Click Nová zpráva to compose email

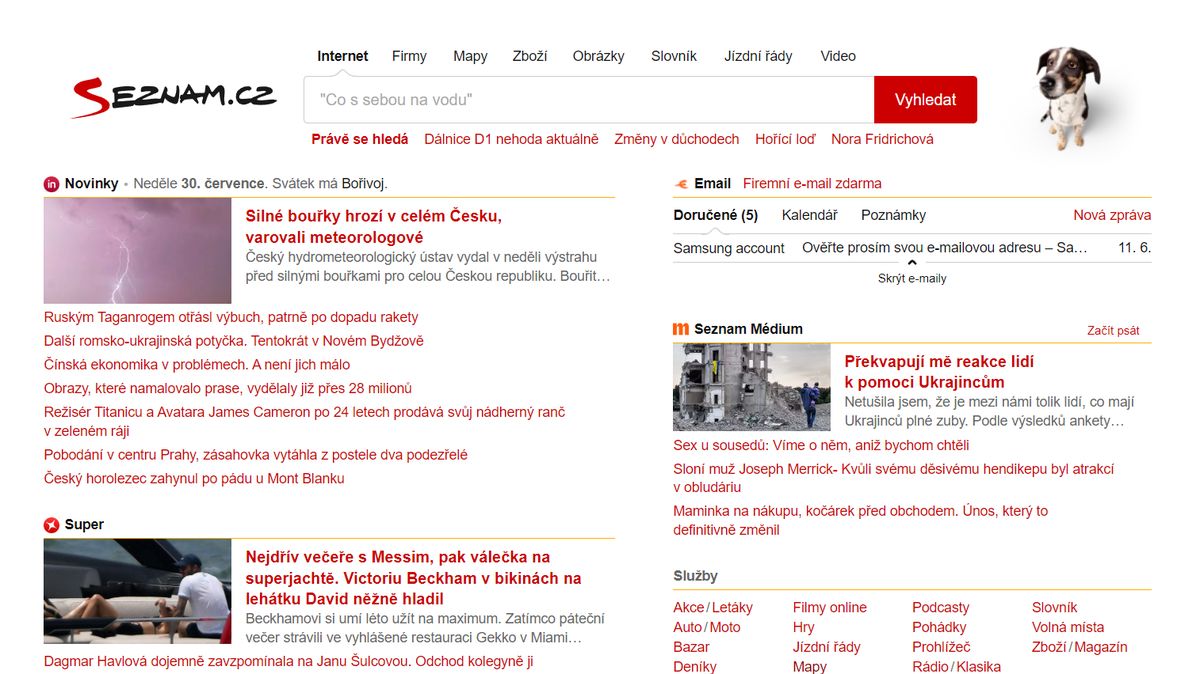click(1112, 215)
